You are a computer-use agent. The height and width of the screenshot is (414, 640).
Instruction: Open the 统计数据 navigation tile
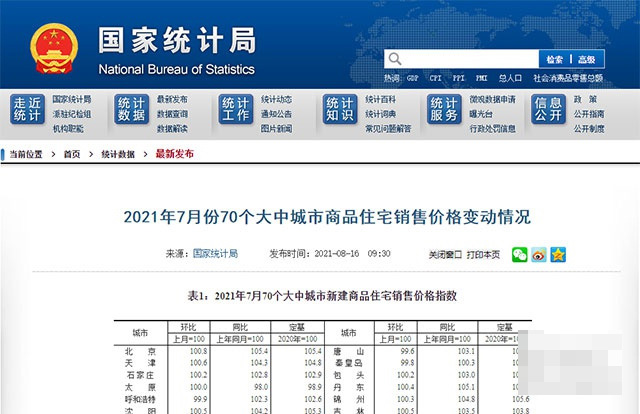click(131, 110)
